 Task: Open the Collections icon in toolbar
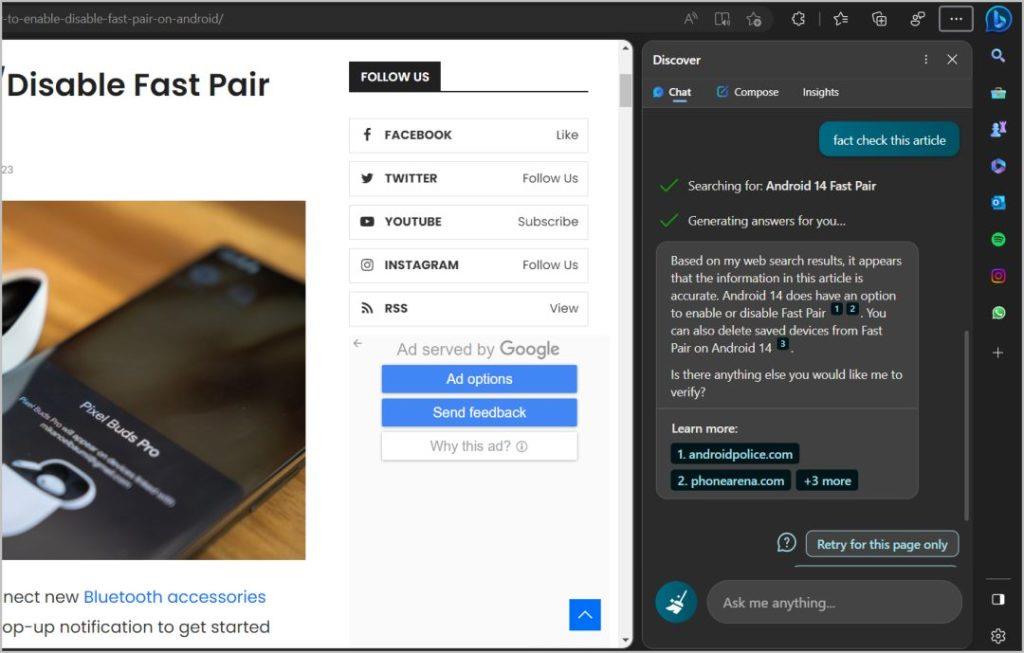click(879, 19)
